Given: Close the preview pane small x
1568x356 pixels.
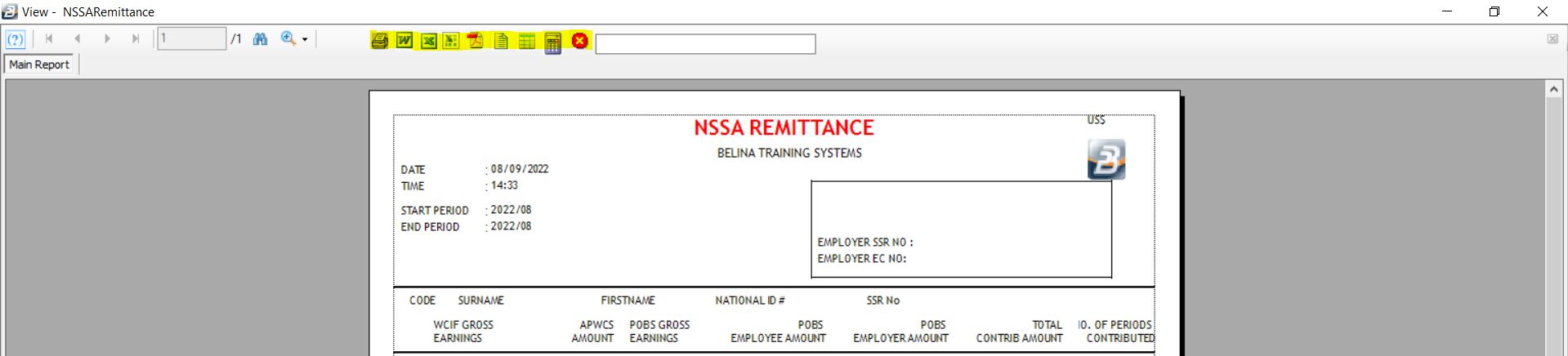Looking at the screenshot, I should click(1552, 39).
